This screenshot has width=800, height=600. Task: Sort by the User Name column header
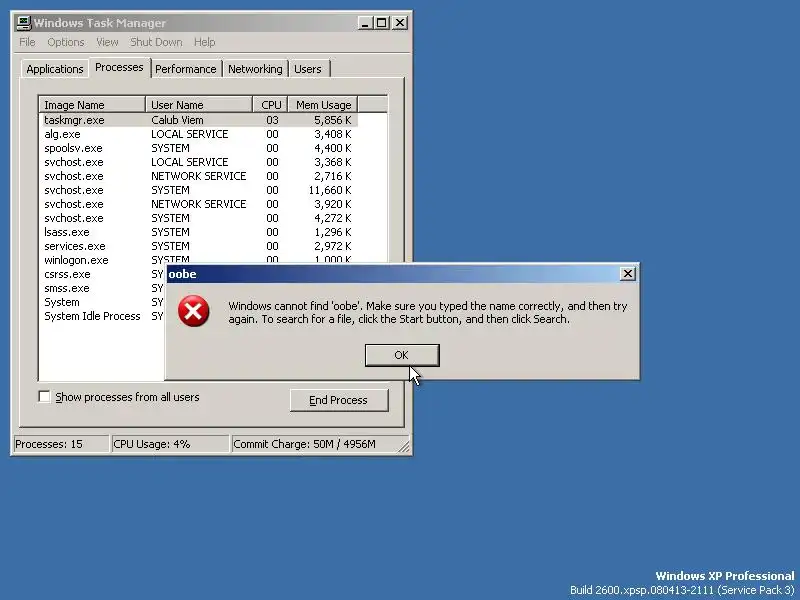click(199, 105)
